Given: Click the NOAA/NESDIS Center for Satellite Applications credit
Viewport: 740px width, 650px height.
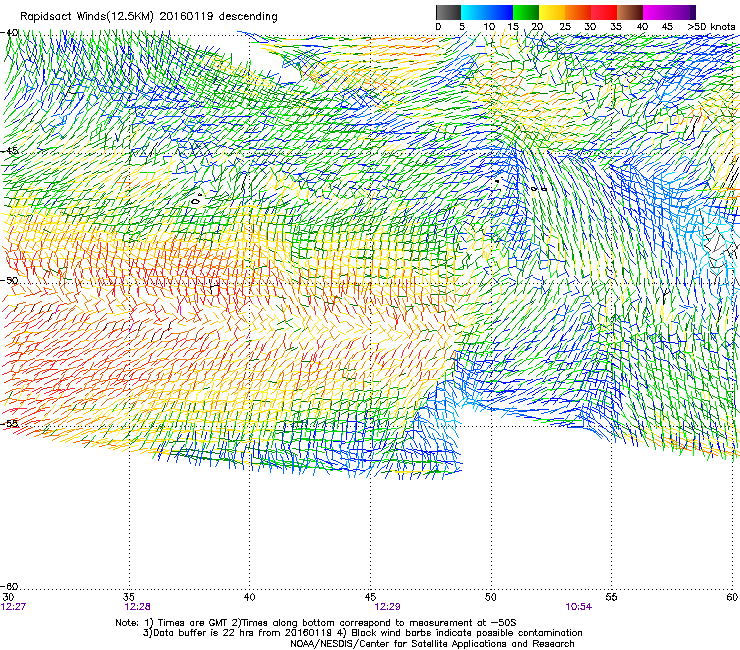Looking at the screenshot, I should 432,644.
